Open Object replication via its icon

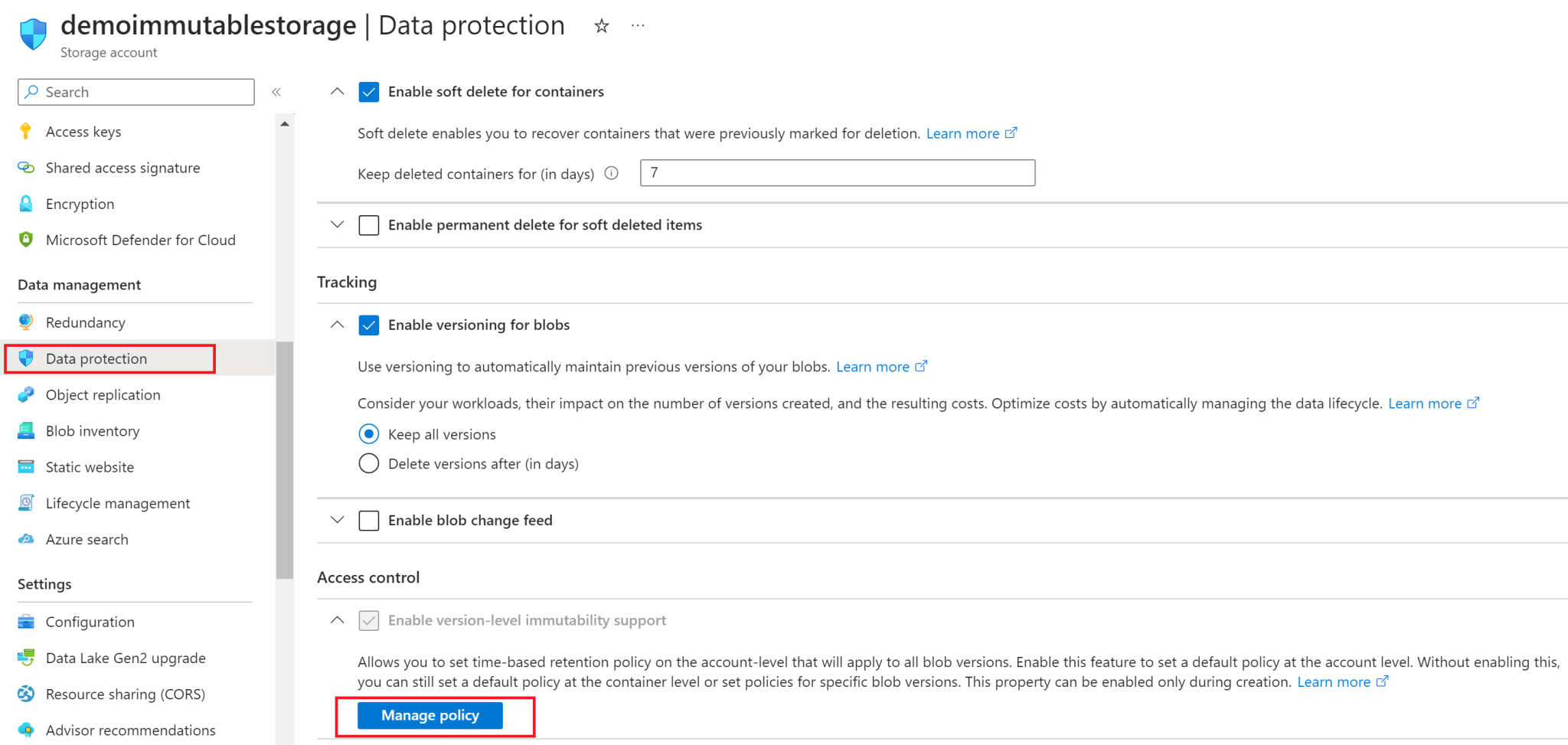(x=27, y=394)
